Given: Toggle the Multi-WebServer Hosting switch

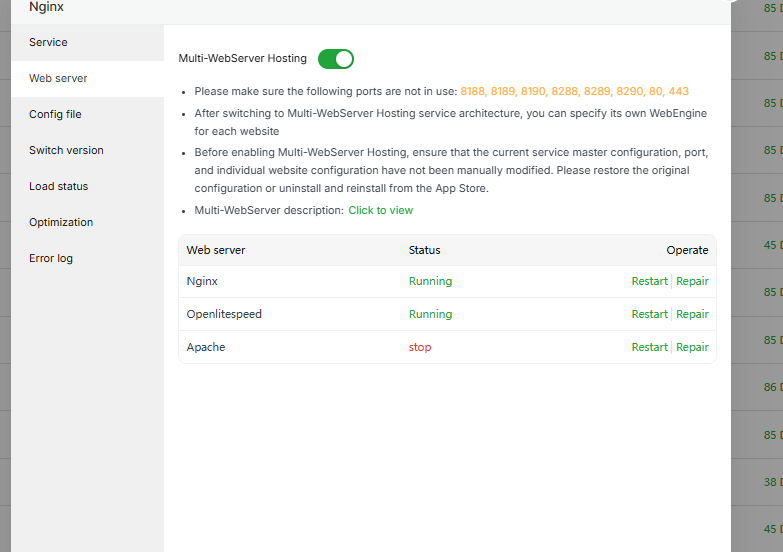Looking at the screenshot, I should coord(336,59).
